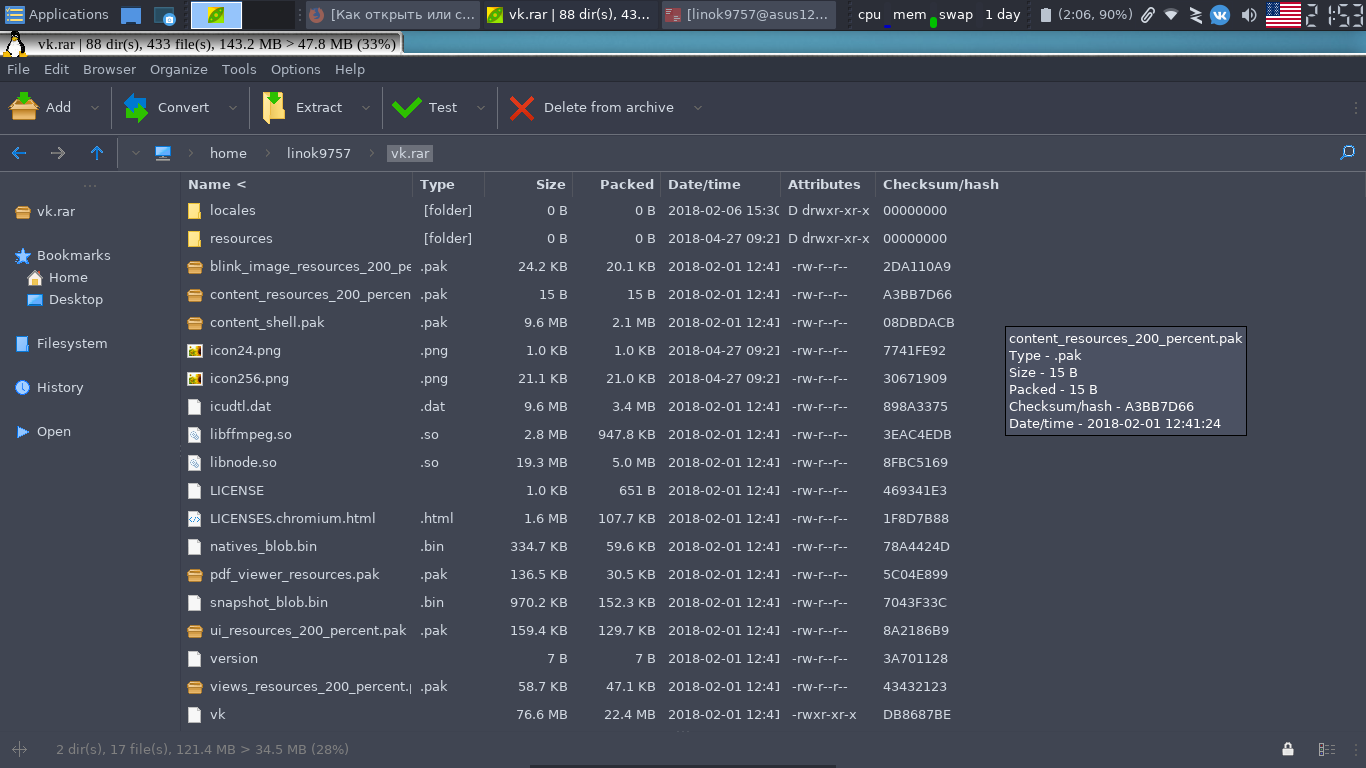This screenshot has width=1366, height=768.
Task: Open the Tools menu
Action: [239, 69]
